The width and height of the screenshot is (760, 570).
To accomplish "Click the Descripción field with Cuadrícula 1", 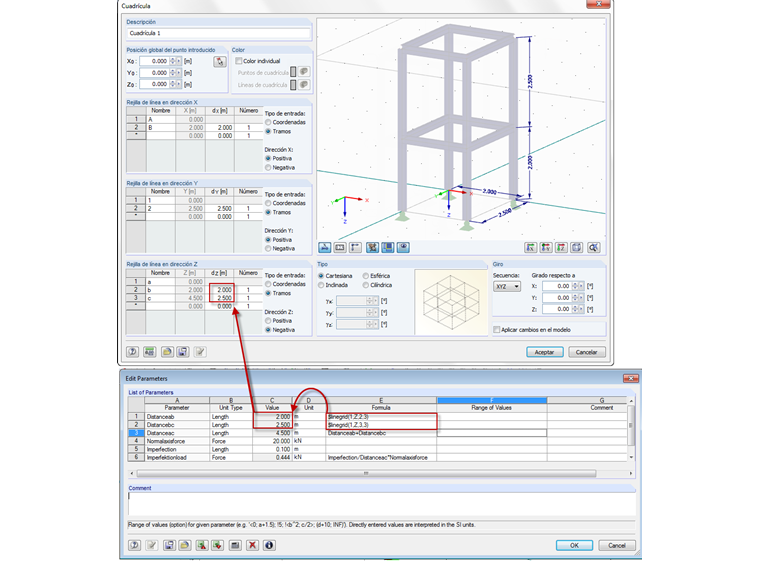I will click(219, 33).
